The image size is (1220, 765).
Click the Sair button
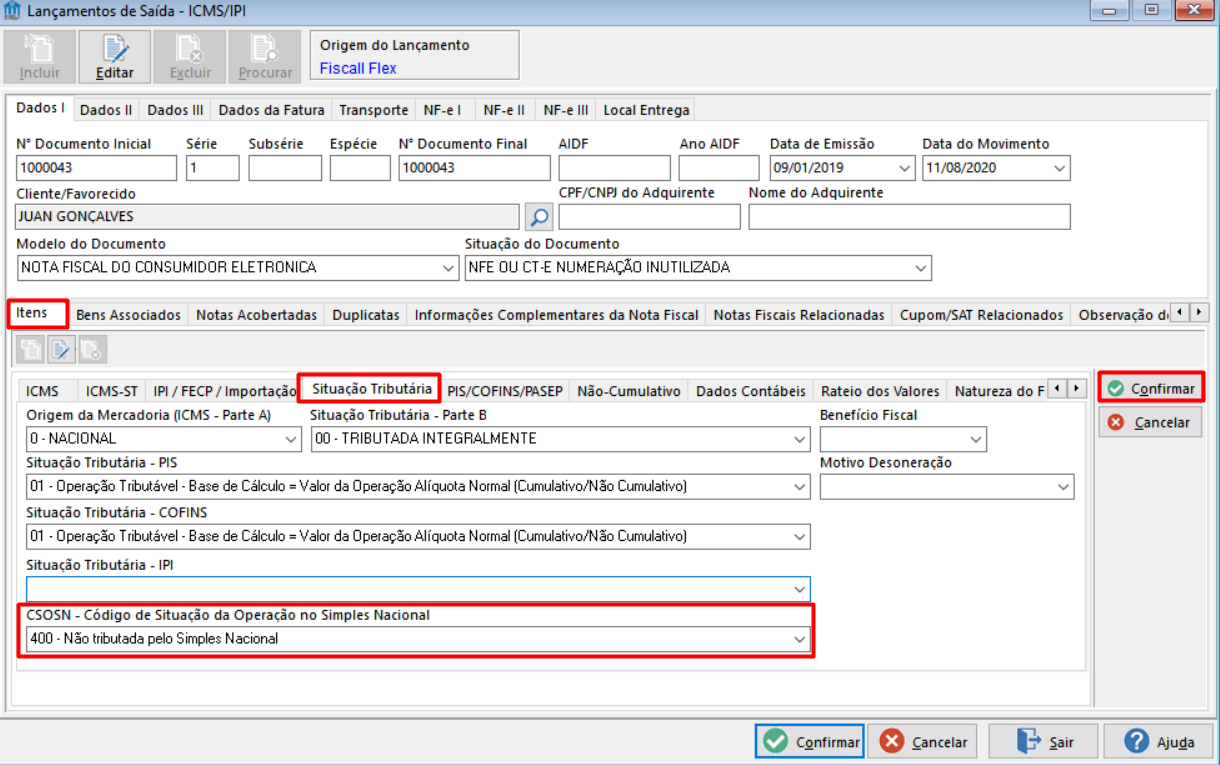click(x=1044, y=742)
